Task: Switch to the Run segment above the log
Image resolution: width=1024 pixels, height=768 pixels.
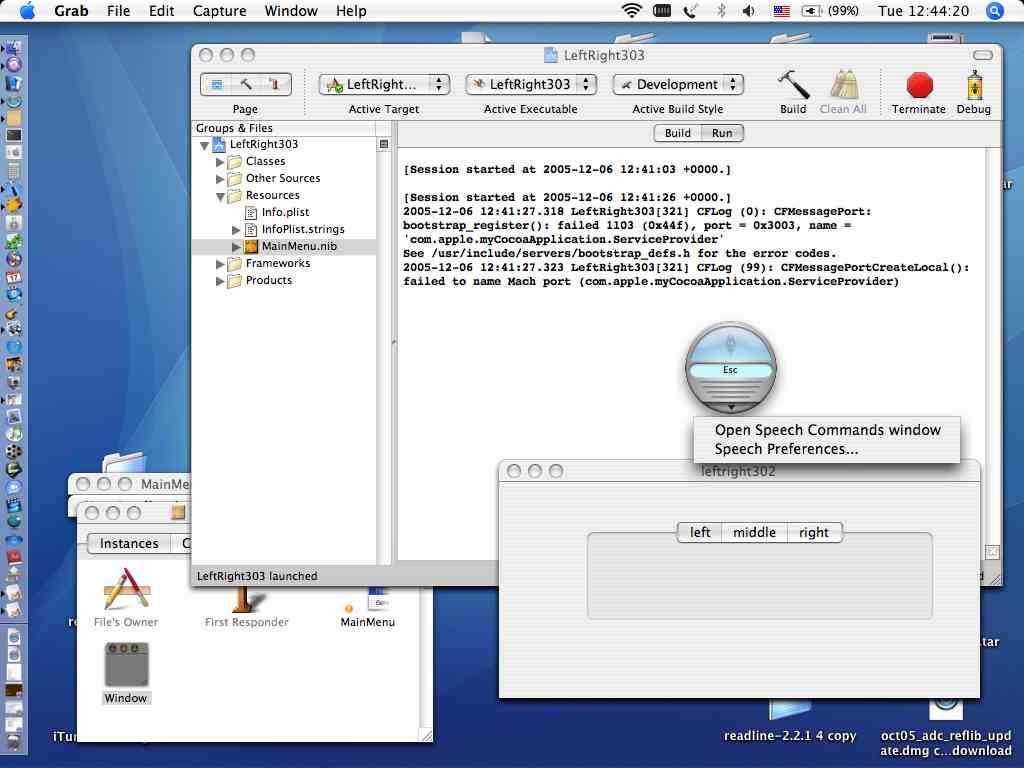Action: [x=722, y=133]
